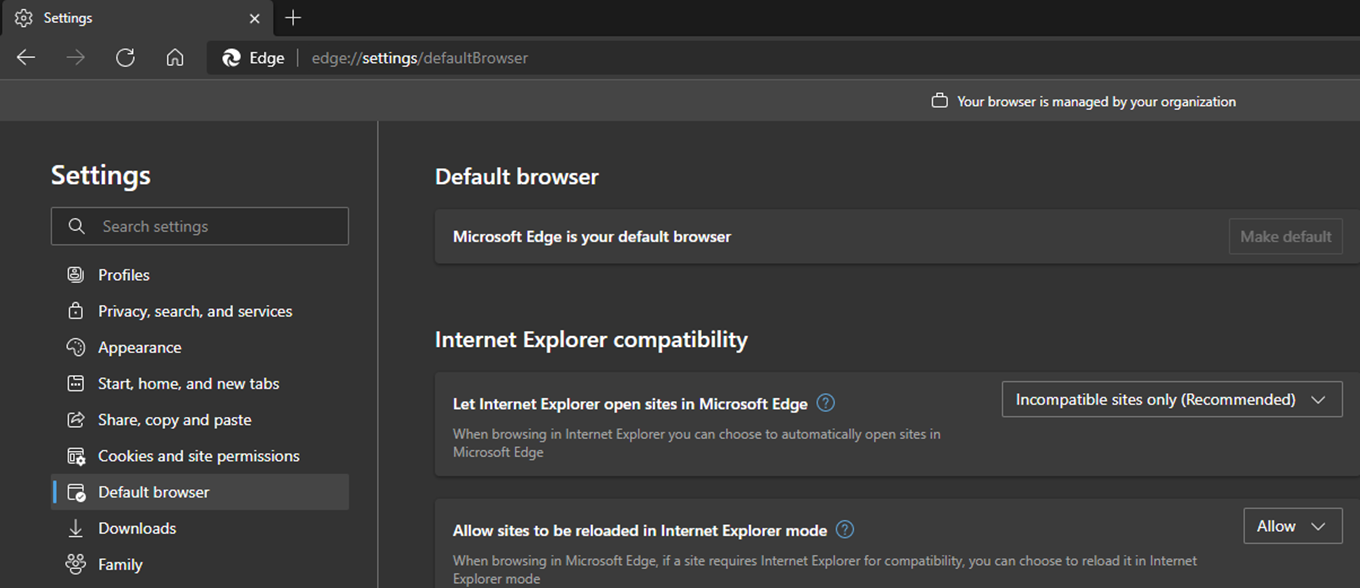Click the Appearance palette icon
Screen dimensions: 1360x588
(x=75, y=347)
